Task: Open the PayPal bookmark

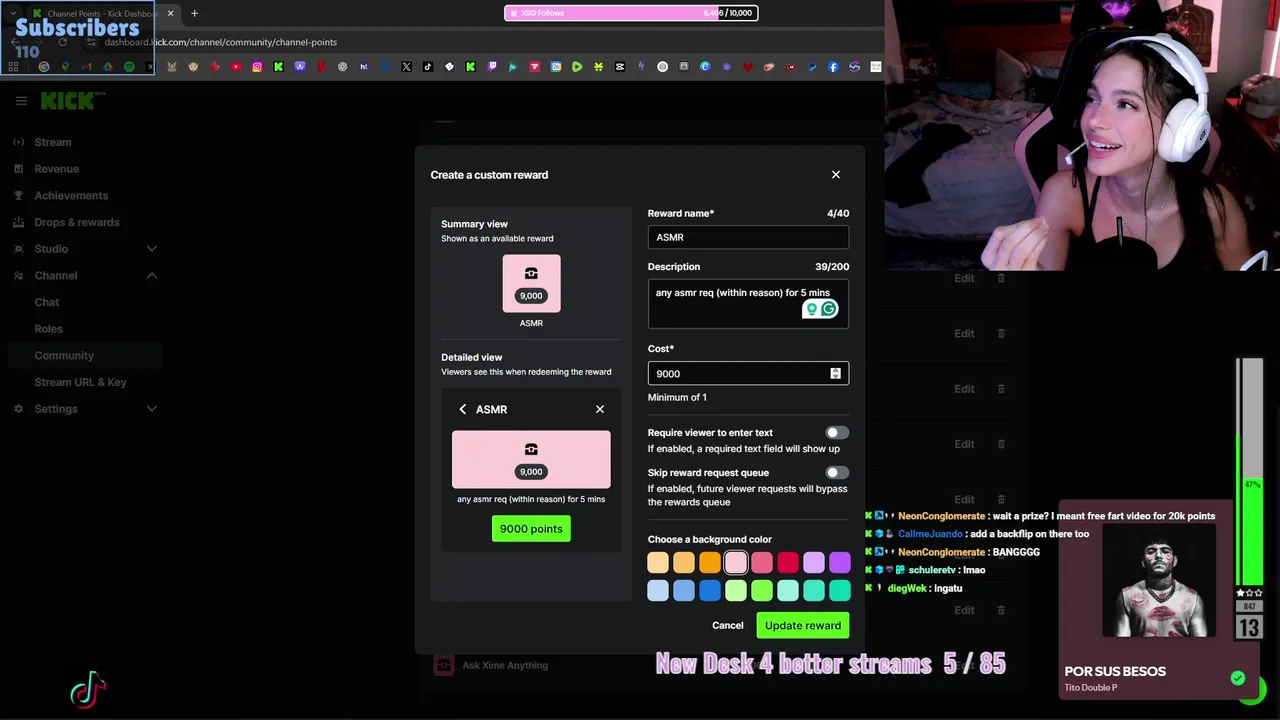Action: (x=812, y=67)
